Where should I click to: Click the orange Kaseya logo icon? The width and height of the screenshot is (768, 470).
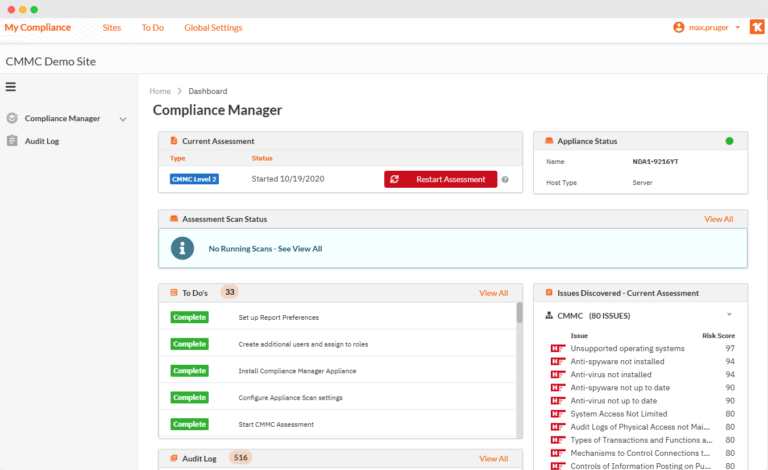(x=757, y=27)
